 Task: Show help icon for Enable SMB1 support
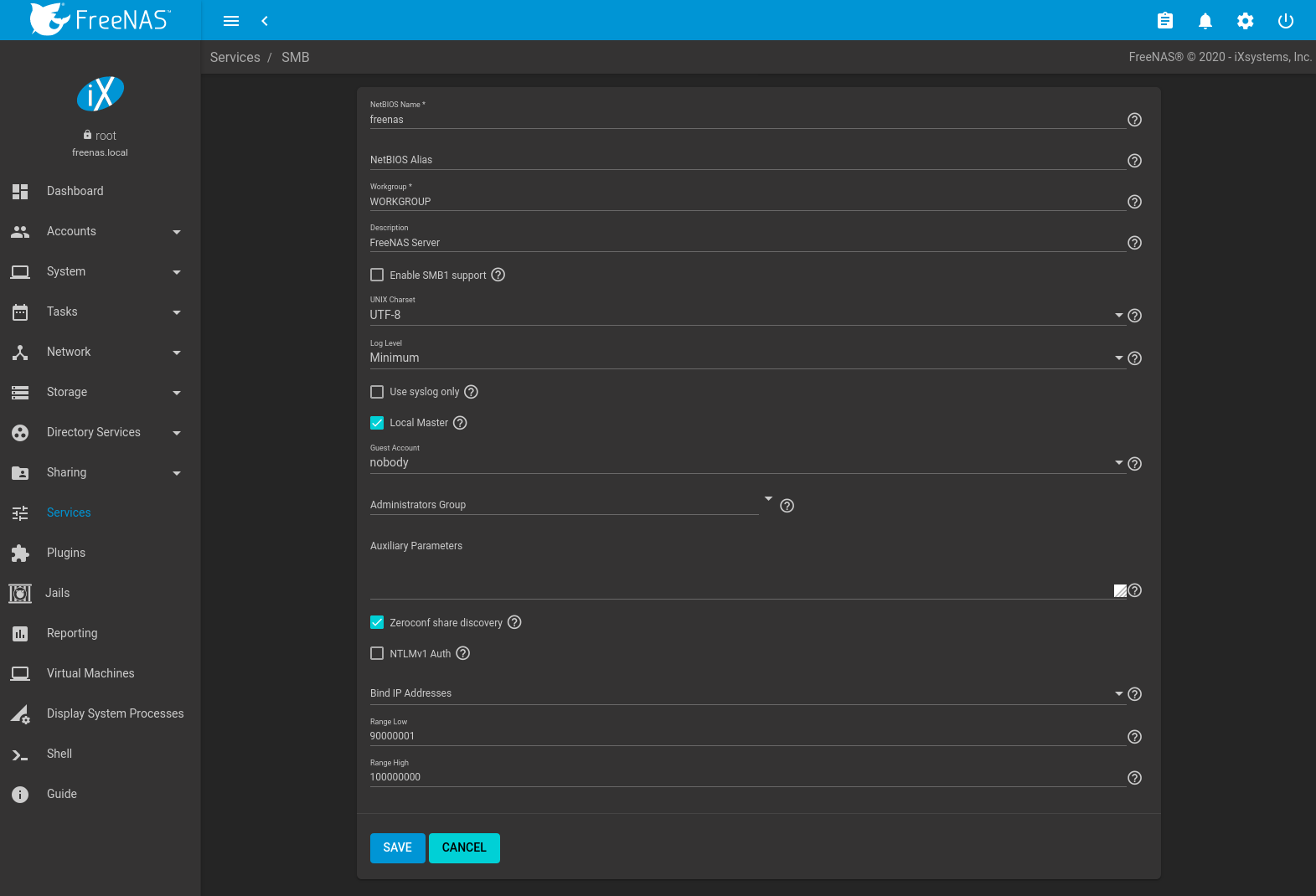point(498,275)
